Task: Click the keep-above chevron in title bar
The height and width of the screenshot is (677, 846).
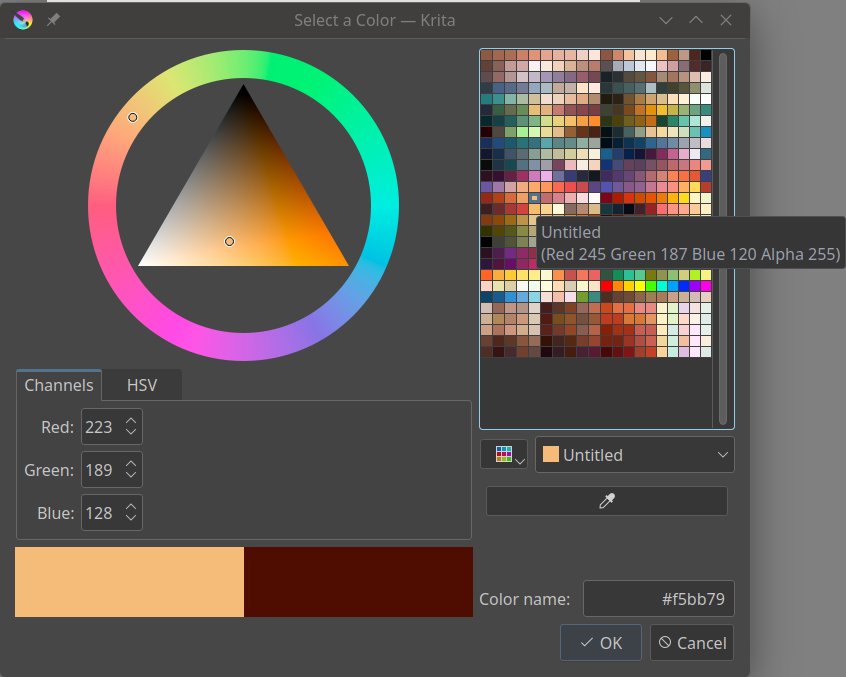Action: click(x=696, y=20)
